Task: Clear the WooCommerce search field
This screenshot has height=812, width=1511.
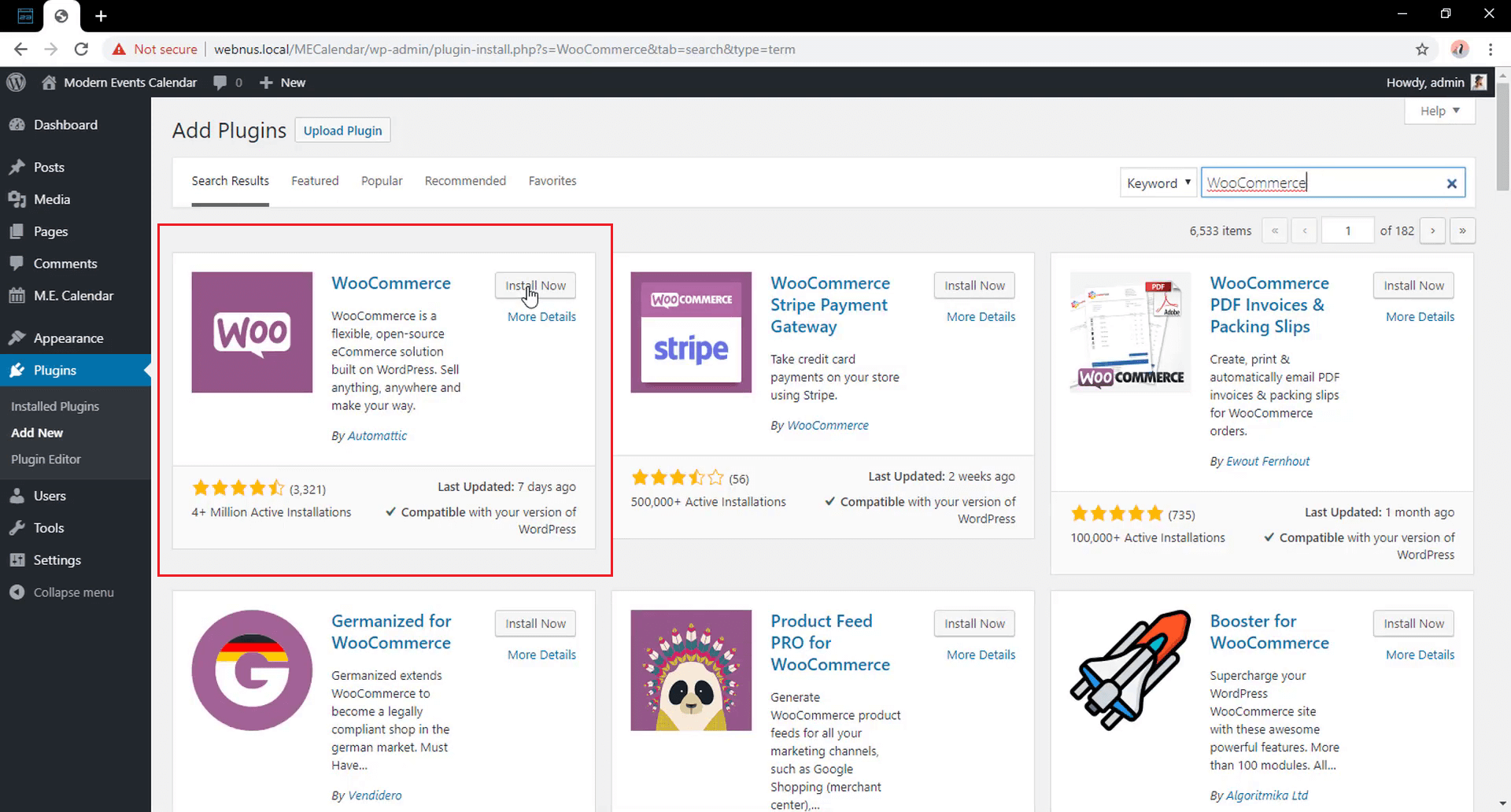Action: 1451,183
